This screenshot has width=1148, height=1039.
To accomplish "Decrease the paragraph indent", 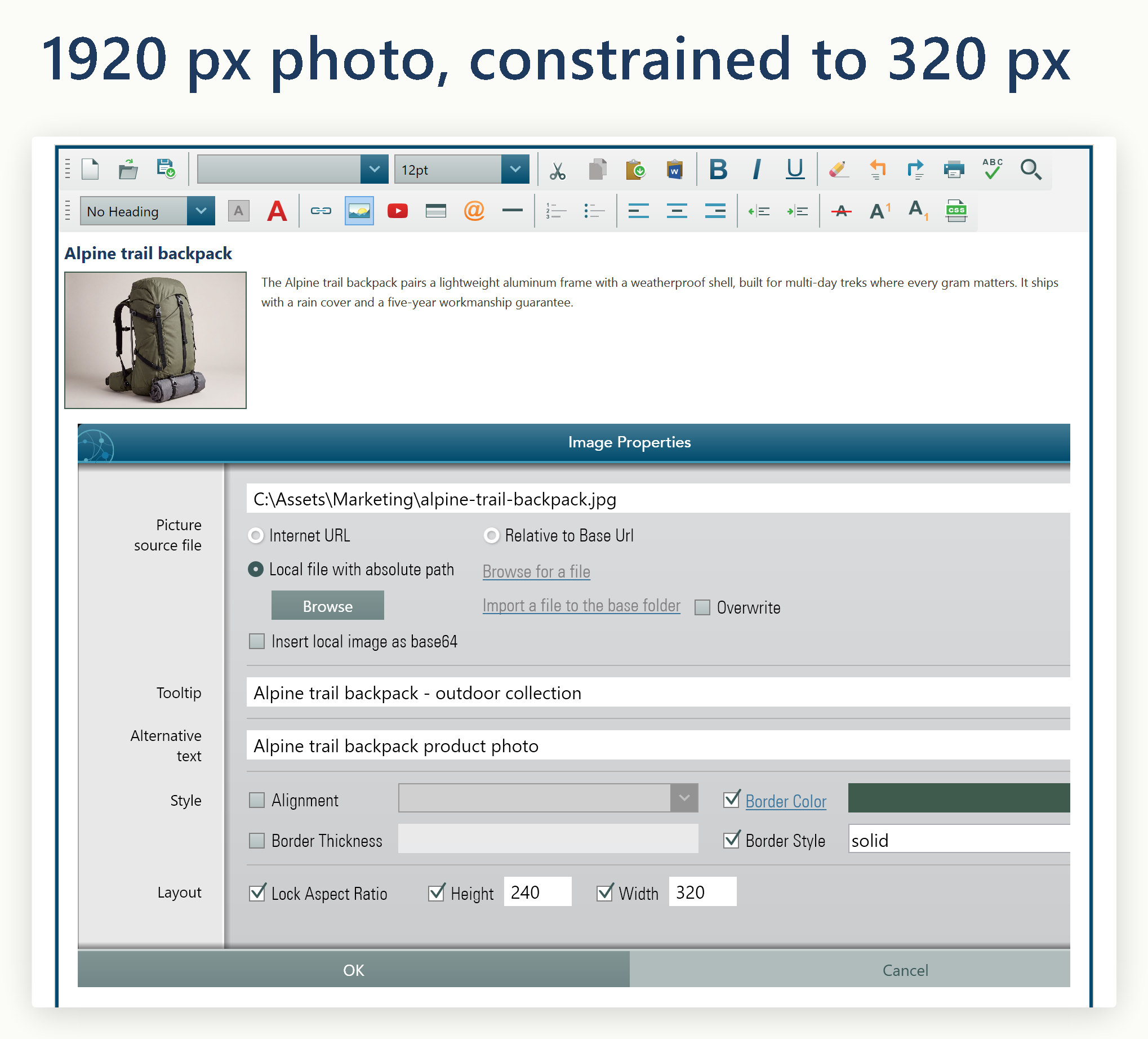I will coord(759,211).
